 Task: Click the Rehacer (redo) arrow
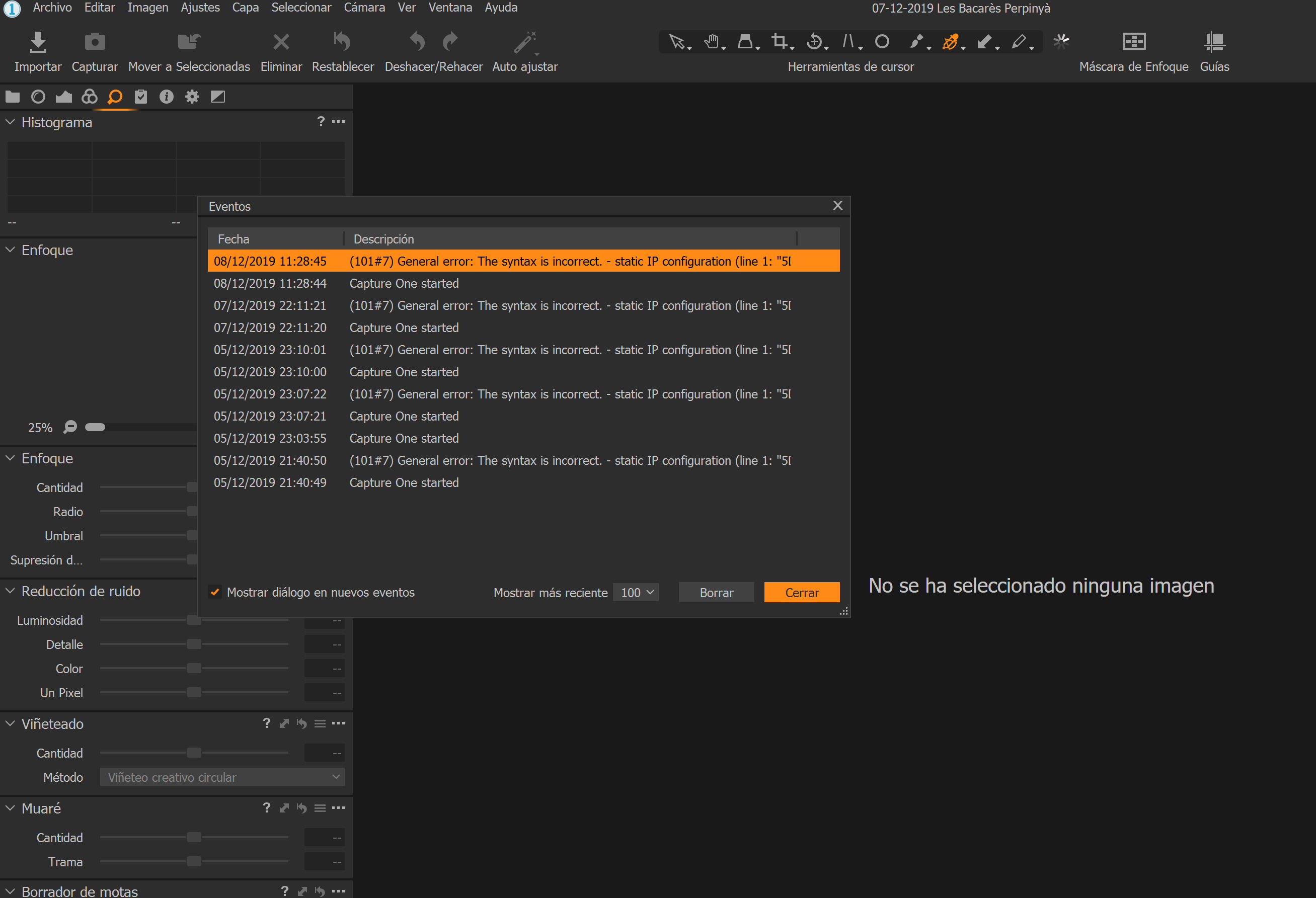pyautogui.click(x=450, y=41)
